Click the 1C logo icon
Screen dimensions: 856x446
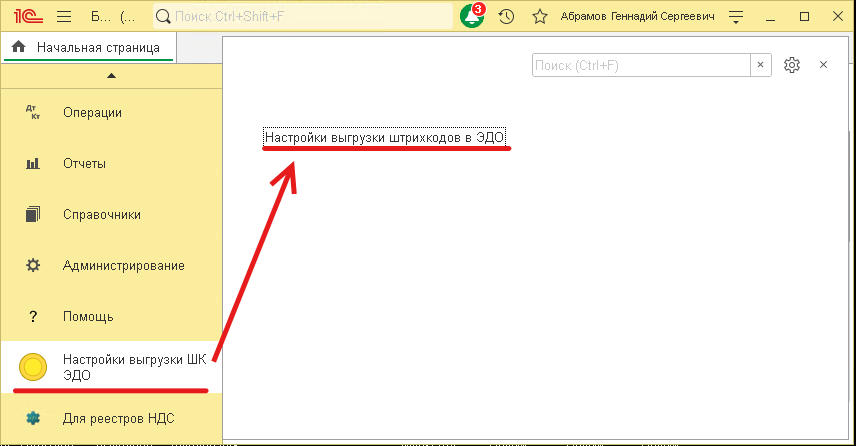(28, 16)
